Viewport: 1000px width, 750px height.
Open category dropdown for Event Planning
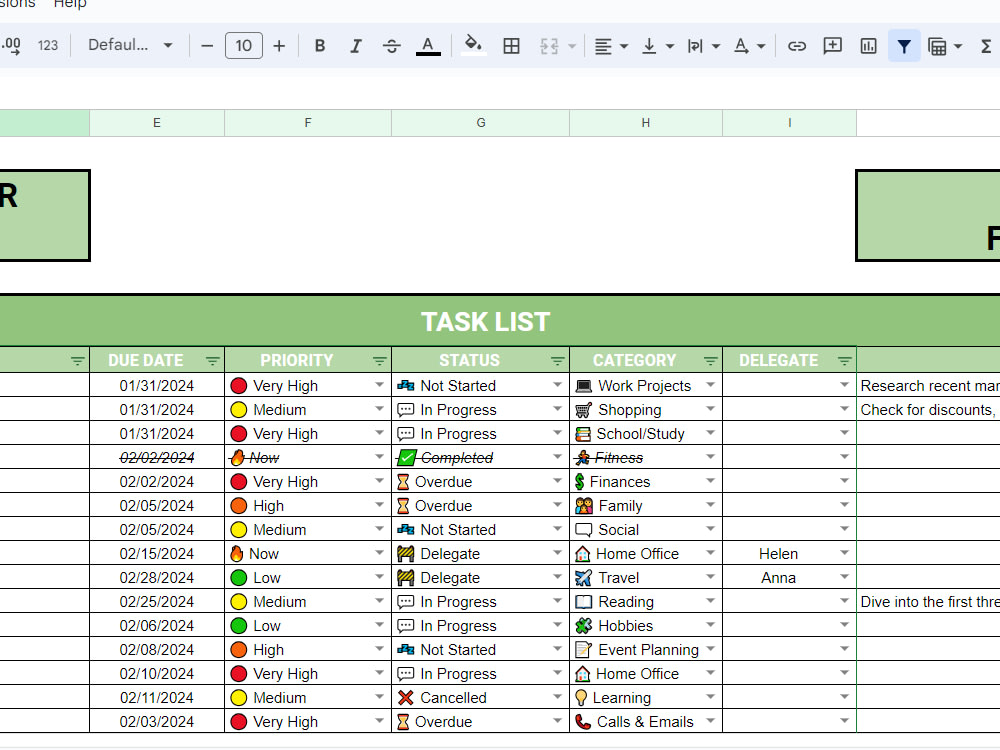710,649
